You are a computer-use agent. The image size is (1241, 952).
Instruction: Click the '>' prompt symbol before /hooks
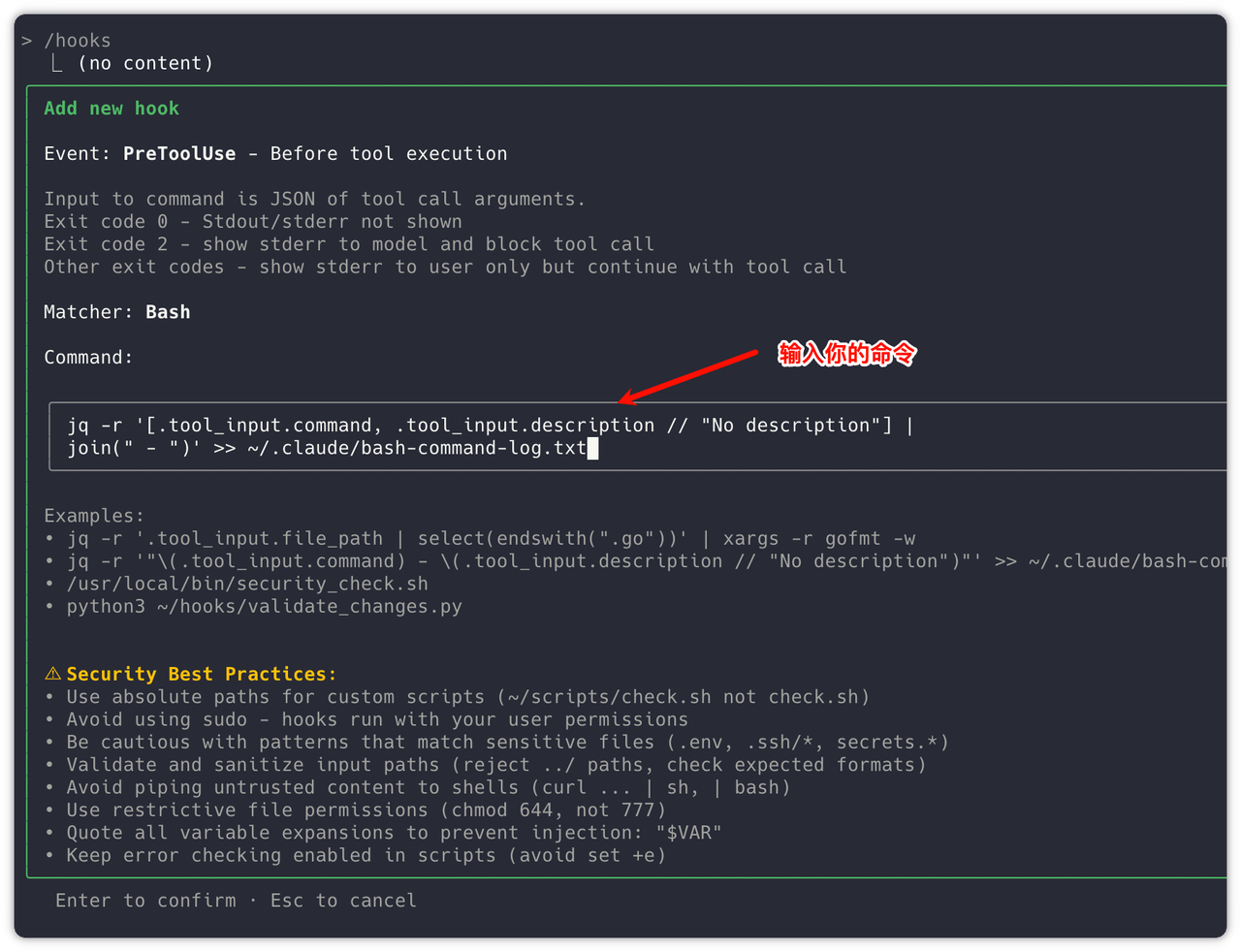[x=27, y=41]
